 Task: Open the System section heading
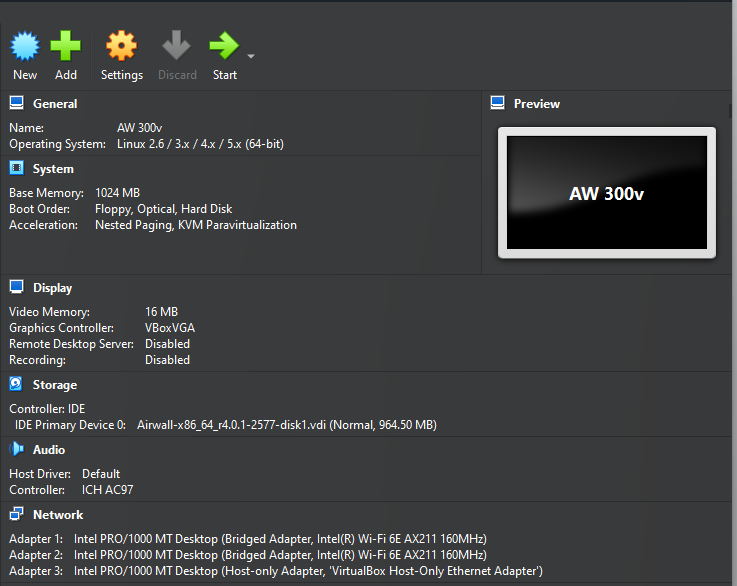click(x=53, y=169)
